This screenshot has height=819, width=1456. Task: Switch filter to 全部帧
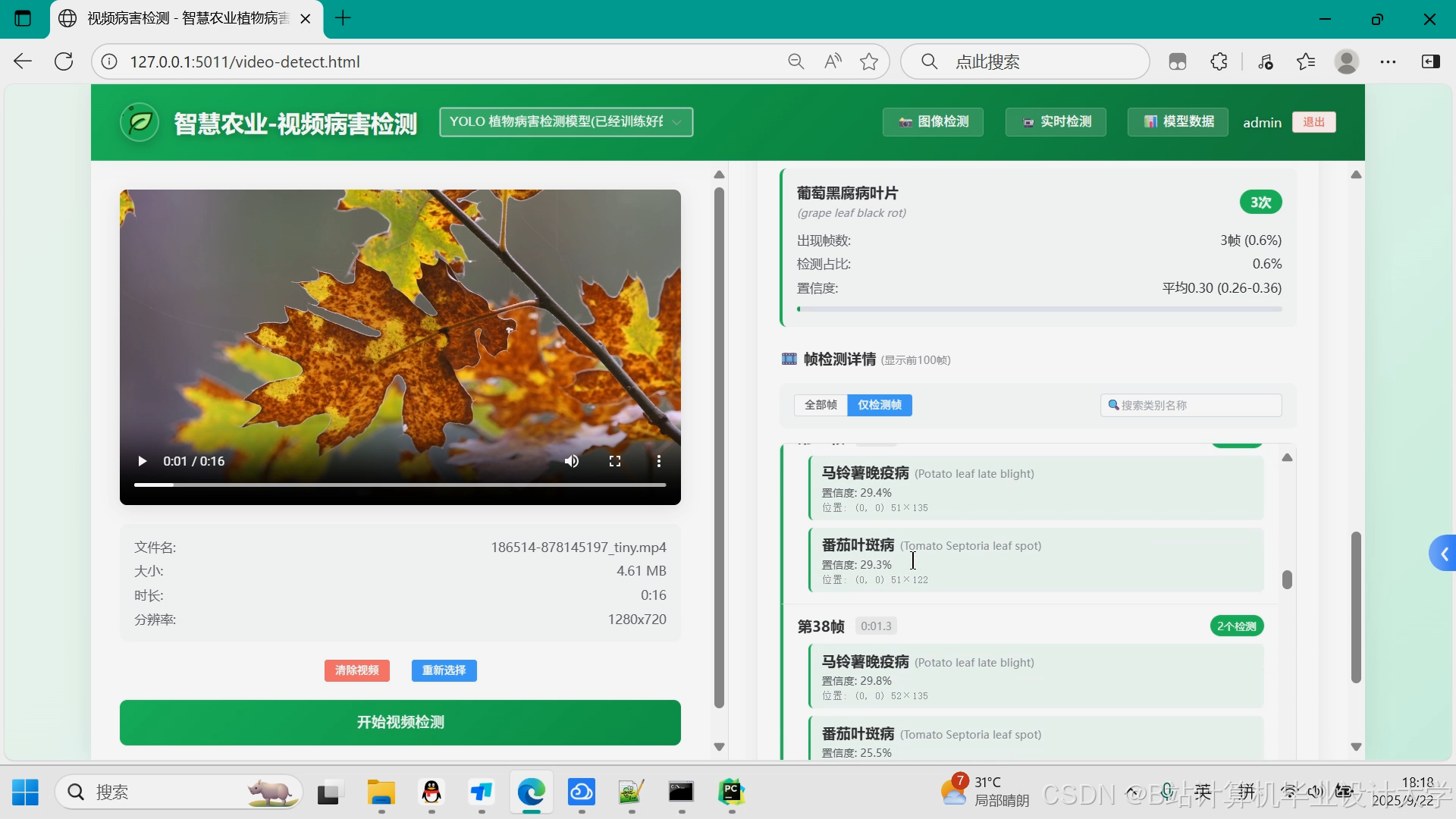(x=821, y=405)
